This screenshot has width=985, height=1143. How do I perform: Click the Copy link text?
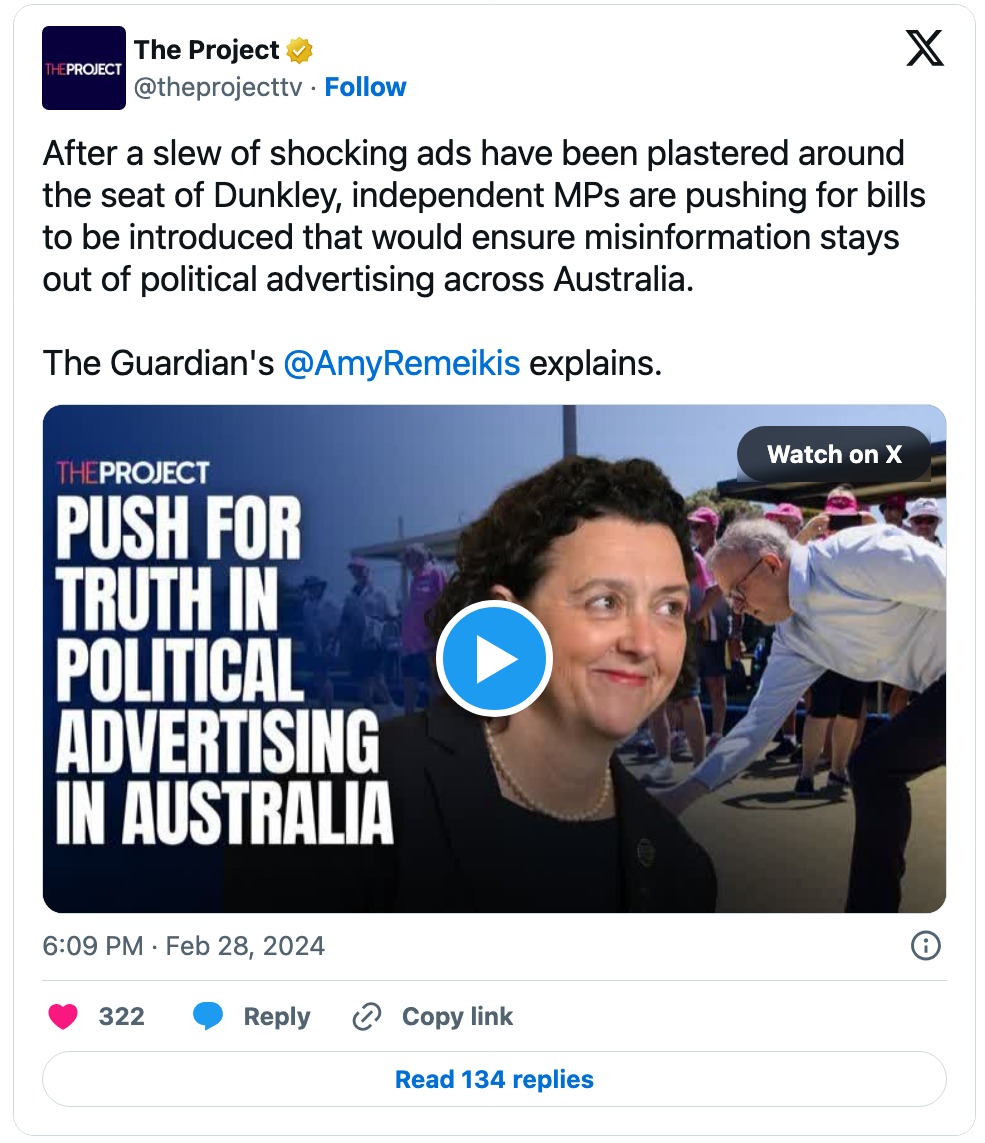point(457,1017)
